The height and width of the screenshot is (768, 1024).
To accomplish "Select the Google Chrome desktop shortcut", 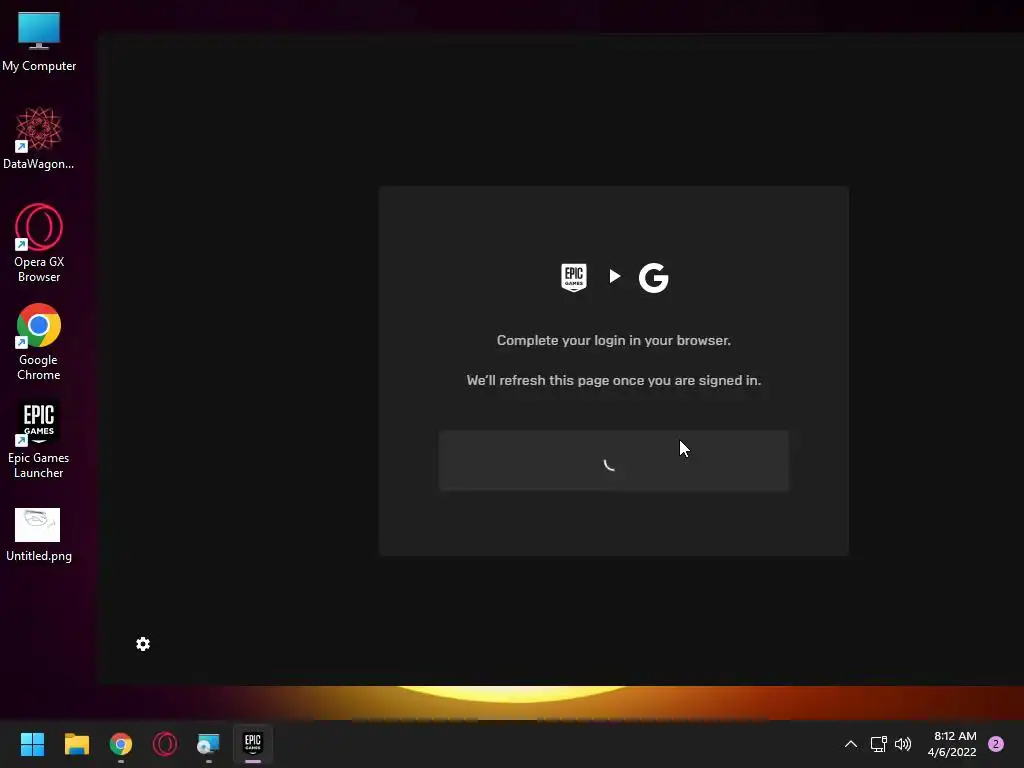I will click(39, 342).
